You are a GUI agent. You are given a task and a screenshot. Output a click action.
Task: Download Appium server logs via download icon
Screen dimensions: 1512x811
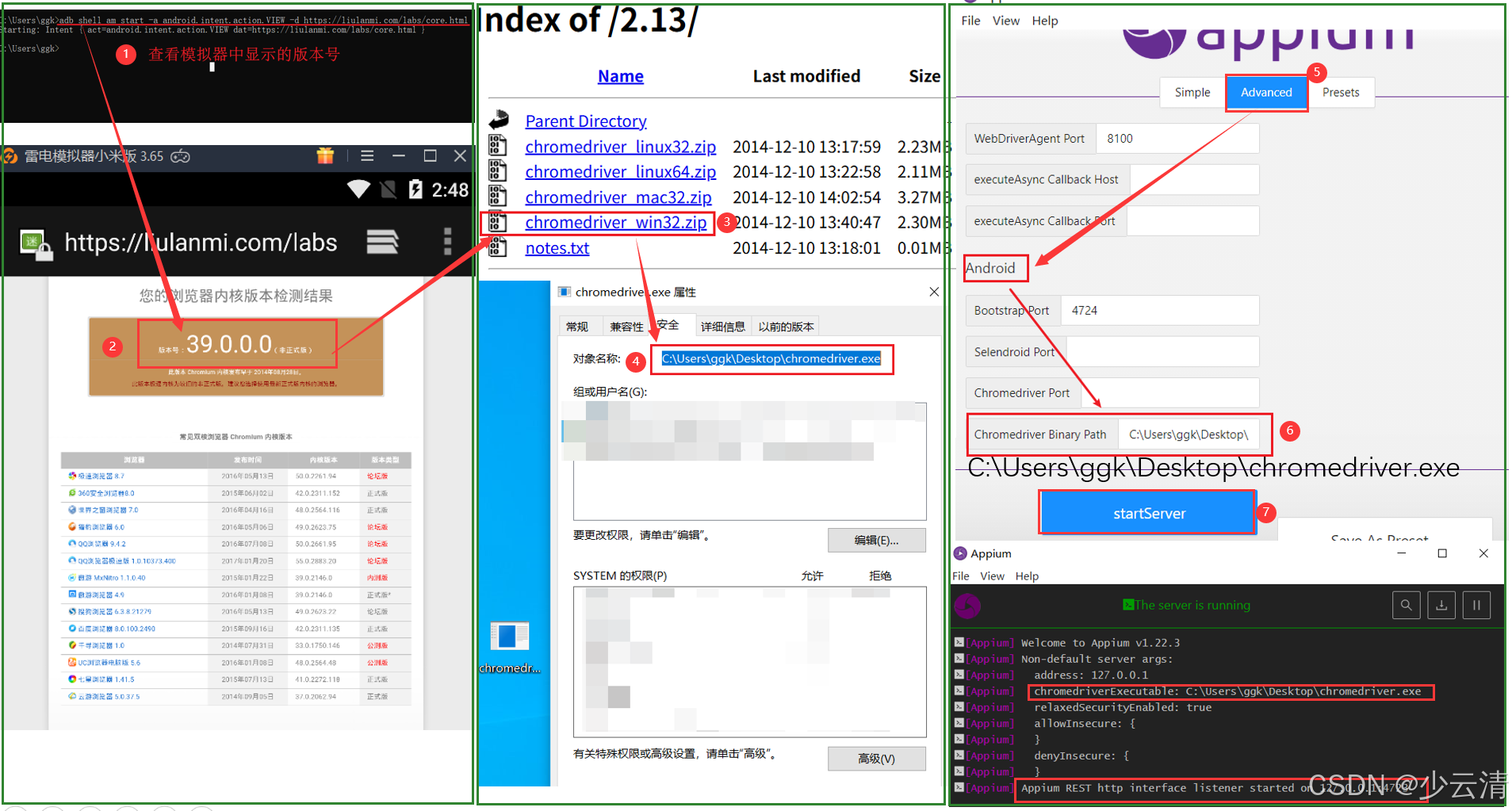click(x=1441, y=605)
